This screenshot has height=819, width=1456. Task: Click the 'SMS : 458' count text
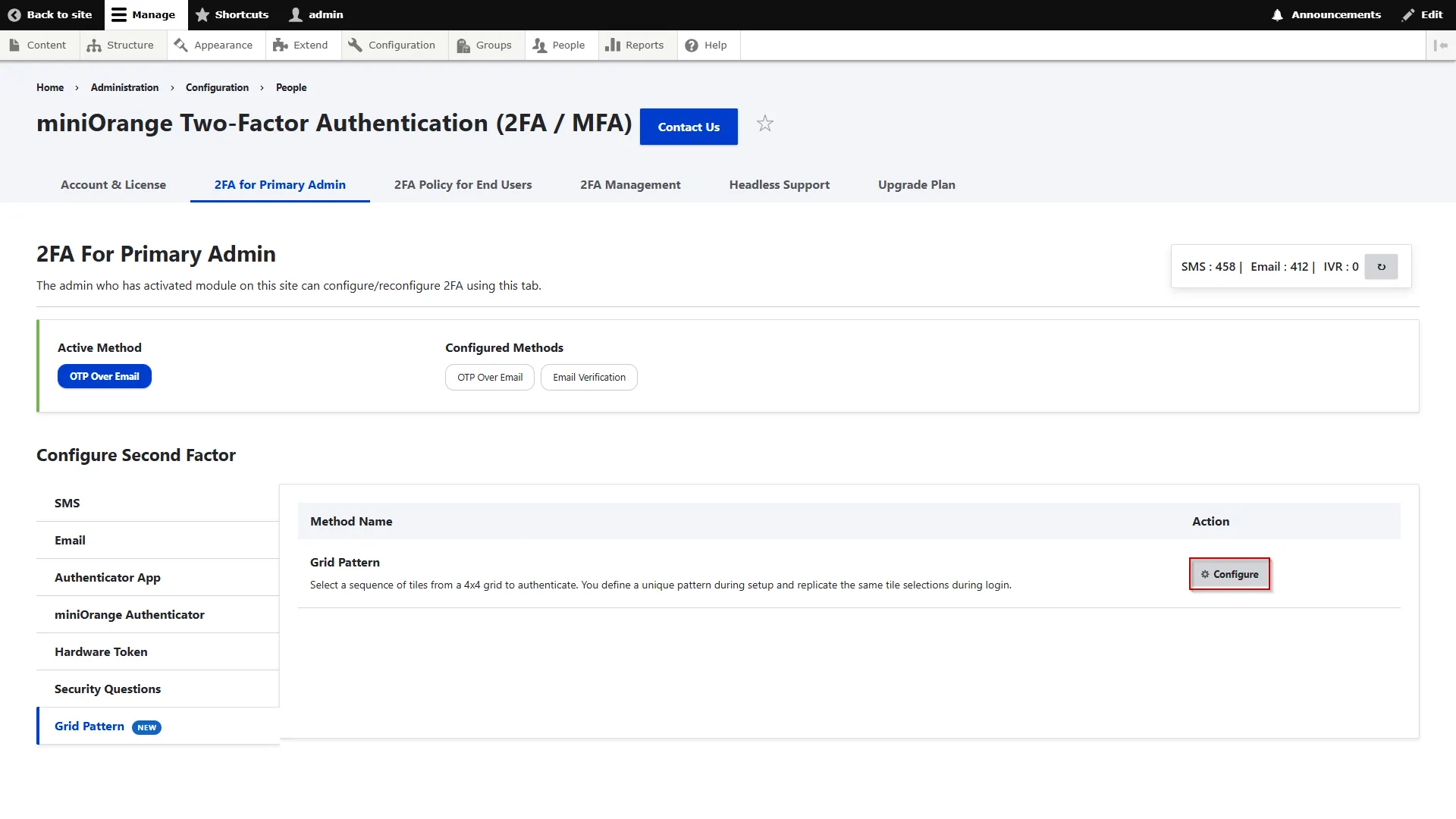click(x=1208, y=267)
